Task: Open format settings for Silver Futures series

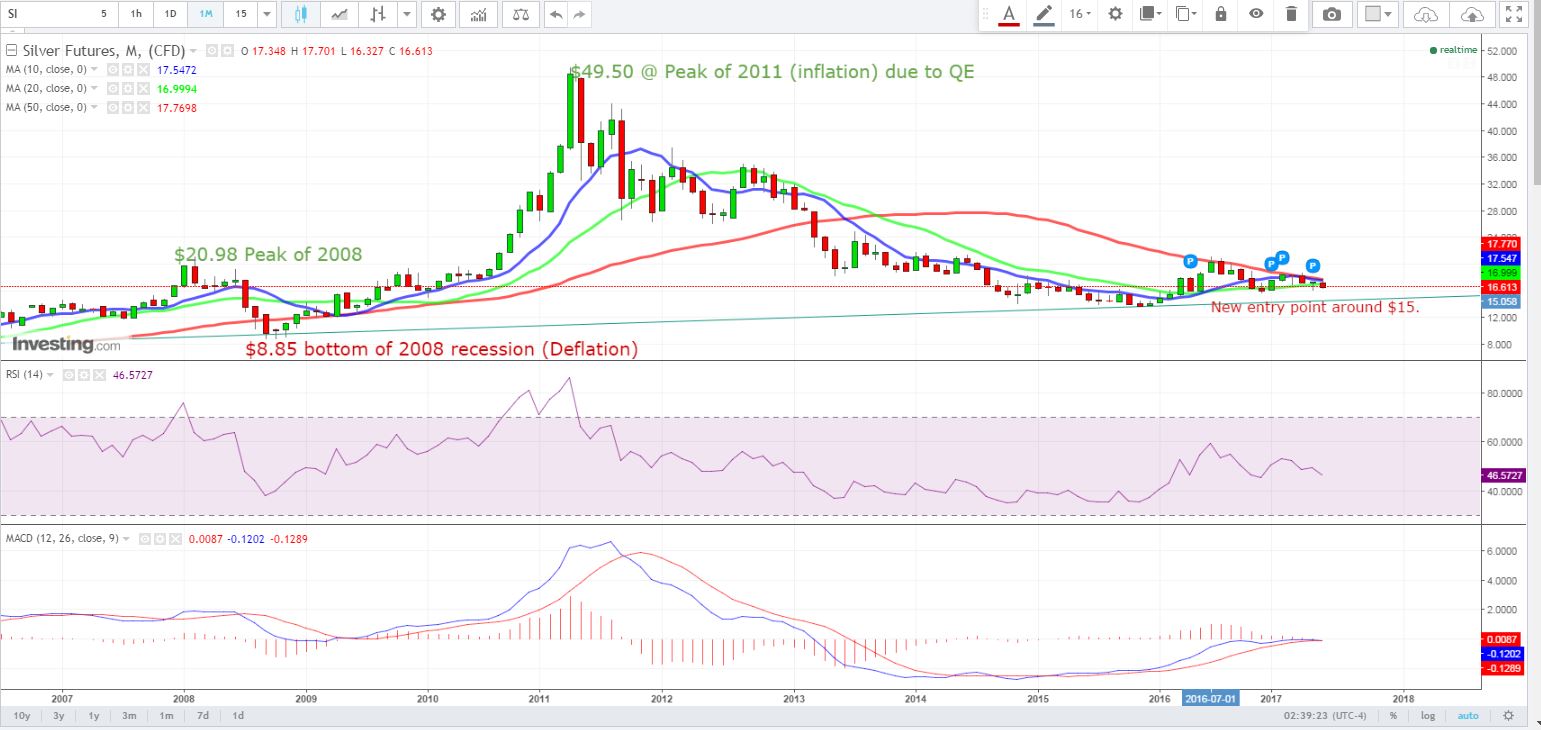Action: (227, 51)
